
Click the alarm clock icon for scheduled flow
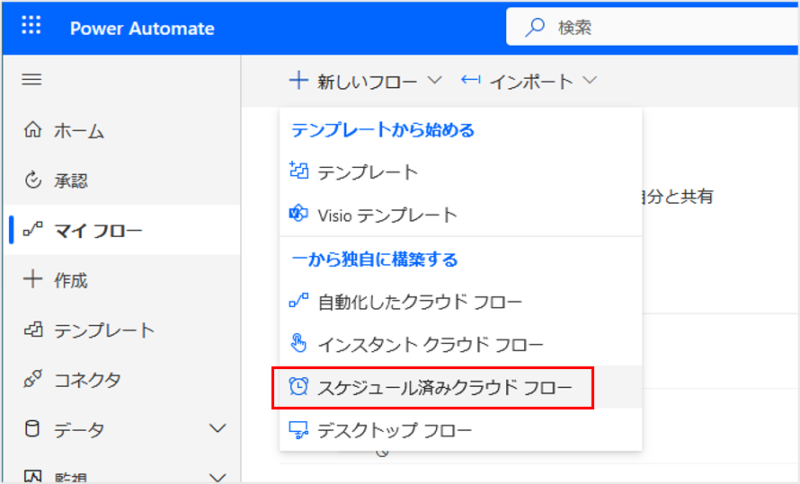(298, 387)
